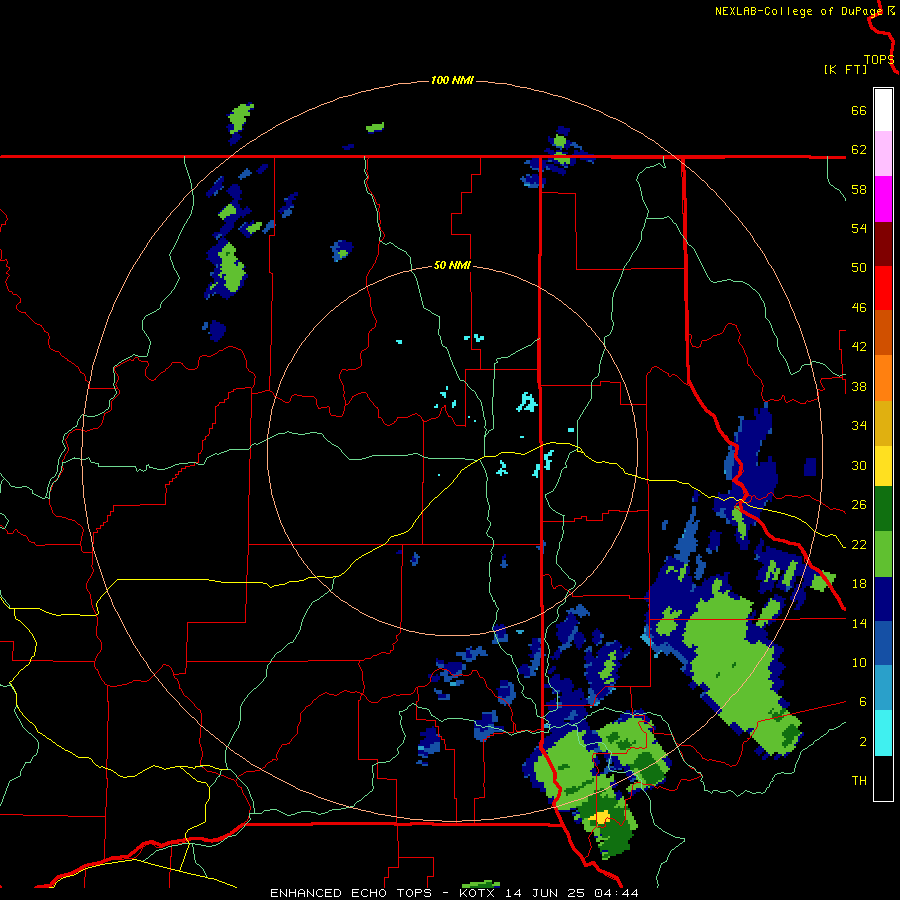Click the white color swatch in legend

pyautogui.click(x=883, y=110)
